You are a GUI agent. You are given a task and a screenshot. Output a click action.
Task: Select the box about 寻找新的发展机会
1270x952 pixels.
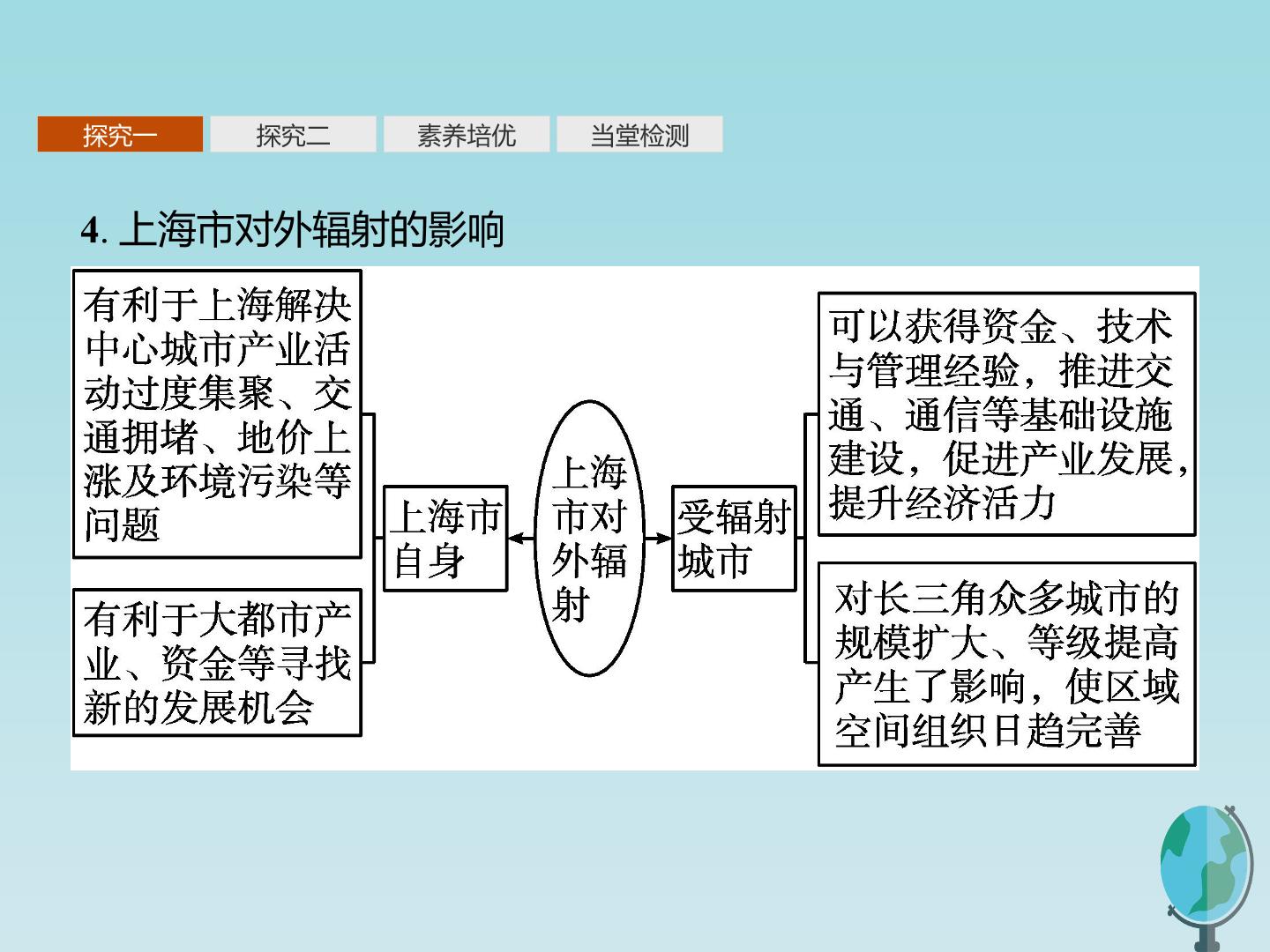tap(217, 663)
